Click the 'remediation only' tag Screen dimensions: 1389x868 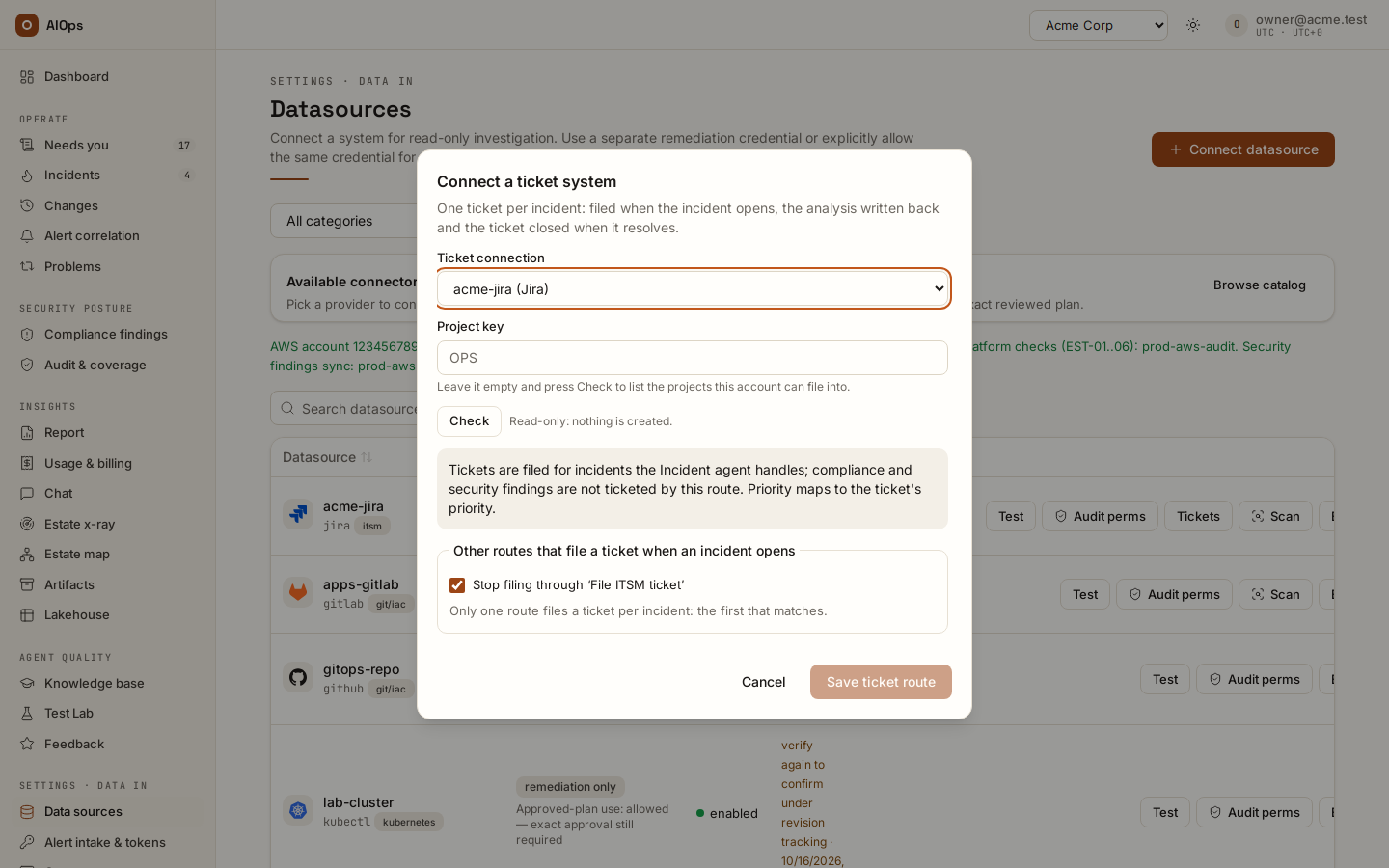coord(570,787)
